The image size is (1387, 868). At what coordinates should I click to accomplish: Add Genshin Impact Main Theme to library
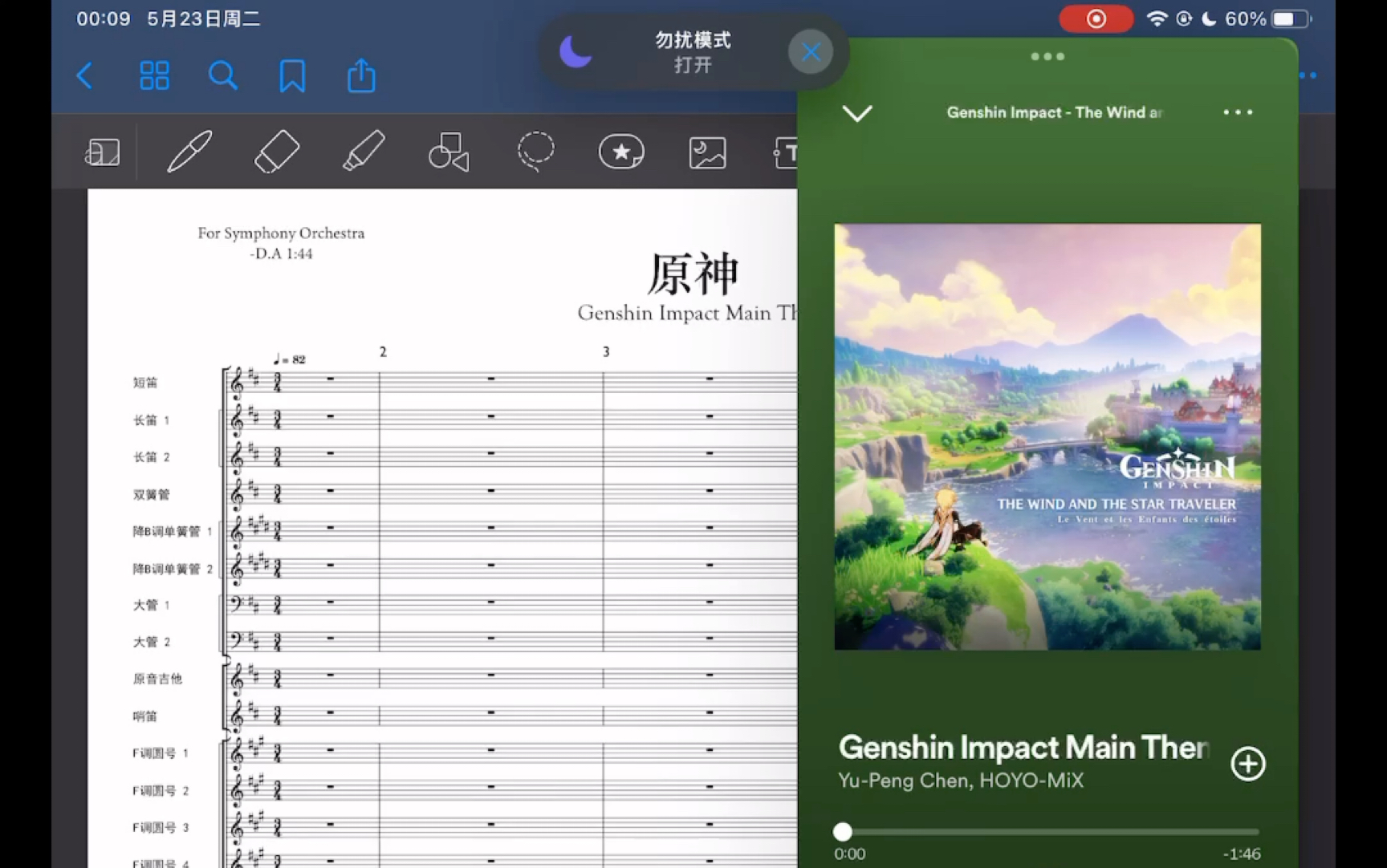point(1248,764)
